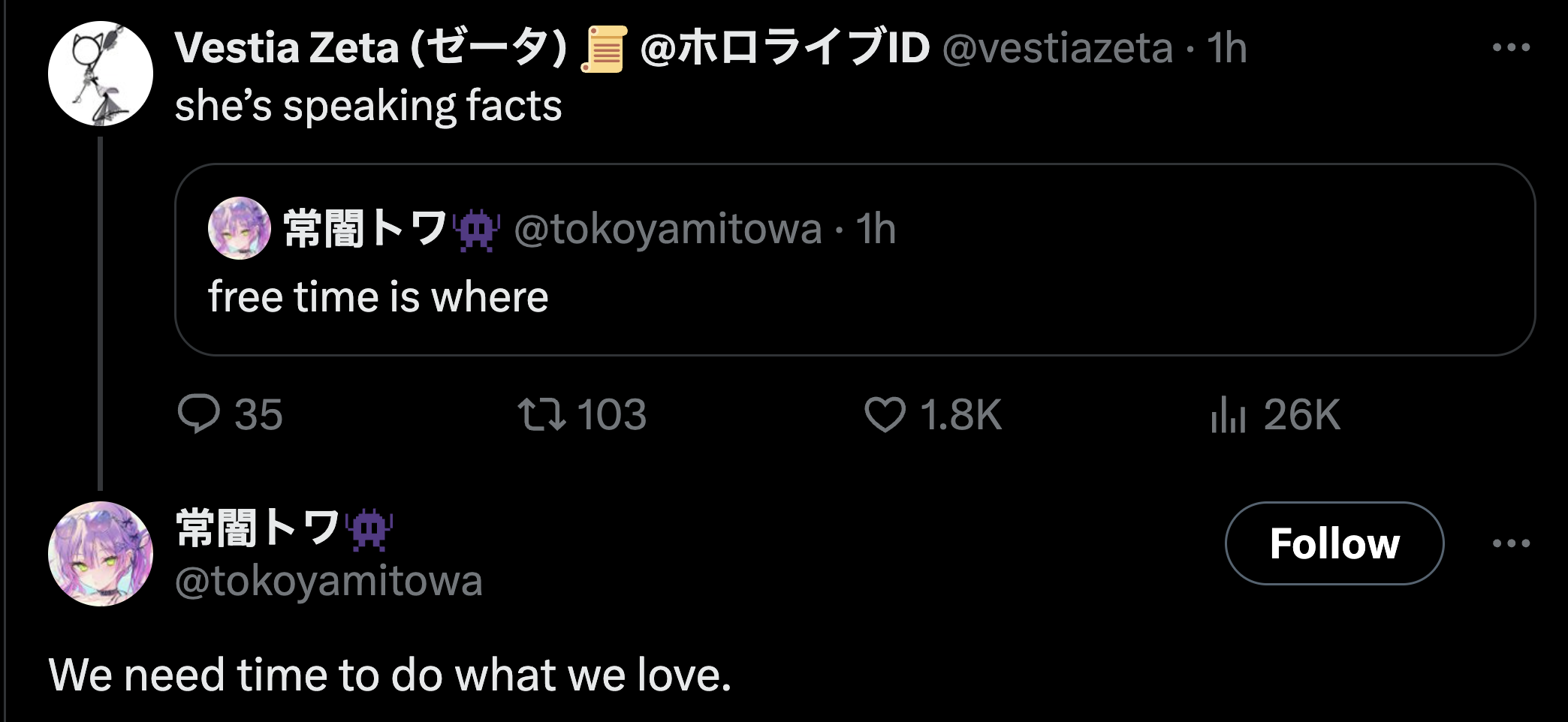This screenshot has width=1568, height=722.
Task: Open the quoted tweet "free time is where"
Action: point(855,296)
